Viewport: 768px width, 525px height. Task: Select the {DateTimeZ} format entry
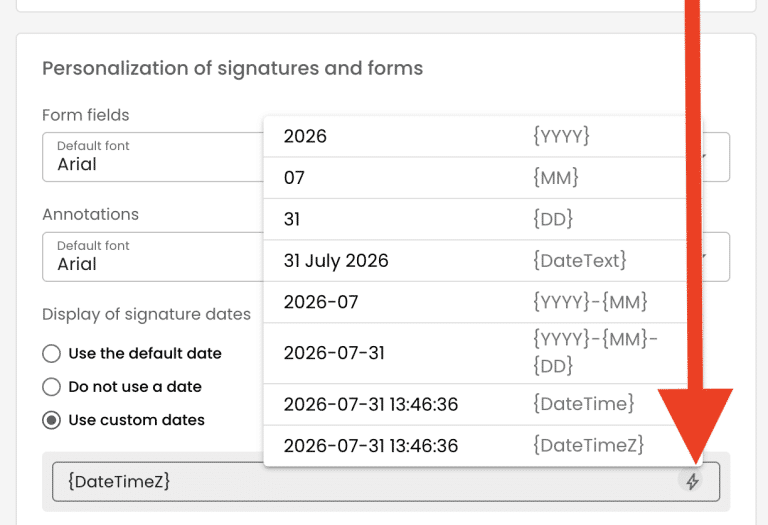pyautogui.click(x=474, y=446)
